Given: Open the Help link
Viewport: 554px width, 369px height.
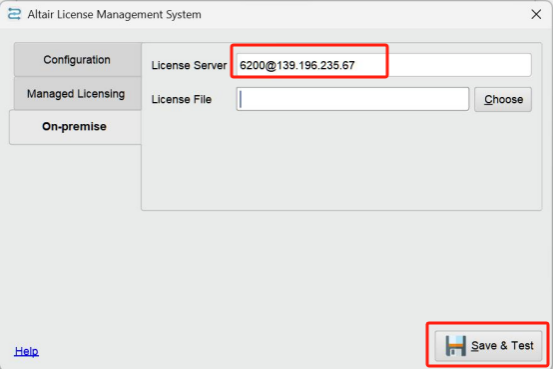Looking at the screenshot, I should pos(26,351).
